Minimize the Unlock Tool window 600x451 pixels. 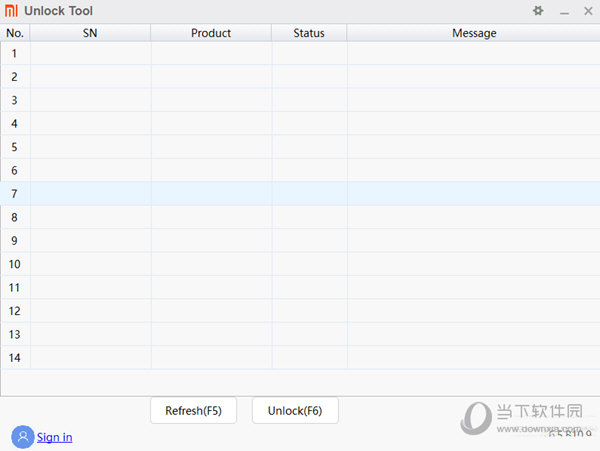point(563,11)
